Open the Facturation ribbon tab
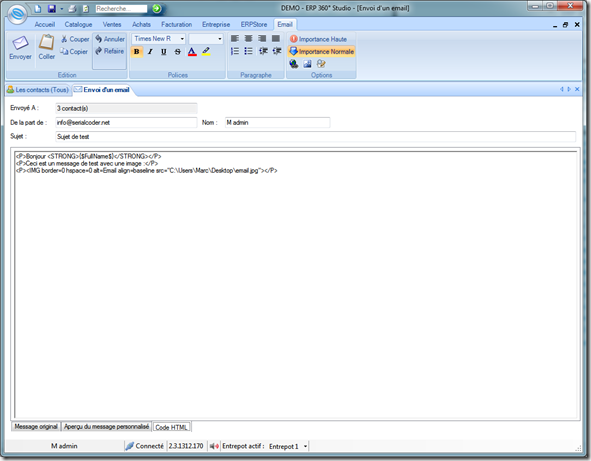 176,25
